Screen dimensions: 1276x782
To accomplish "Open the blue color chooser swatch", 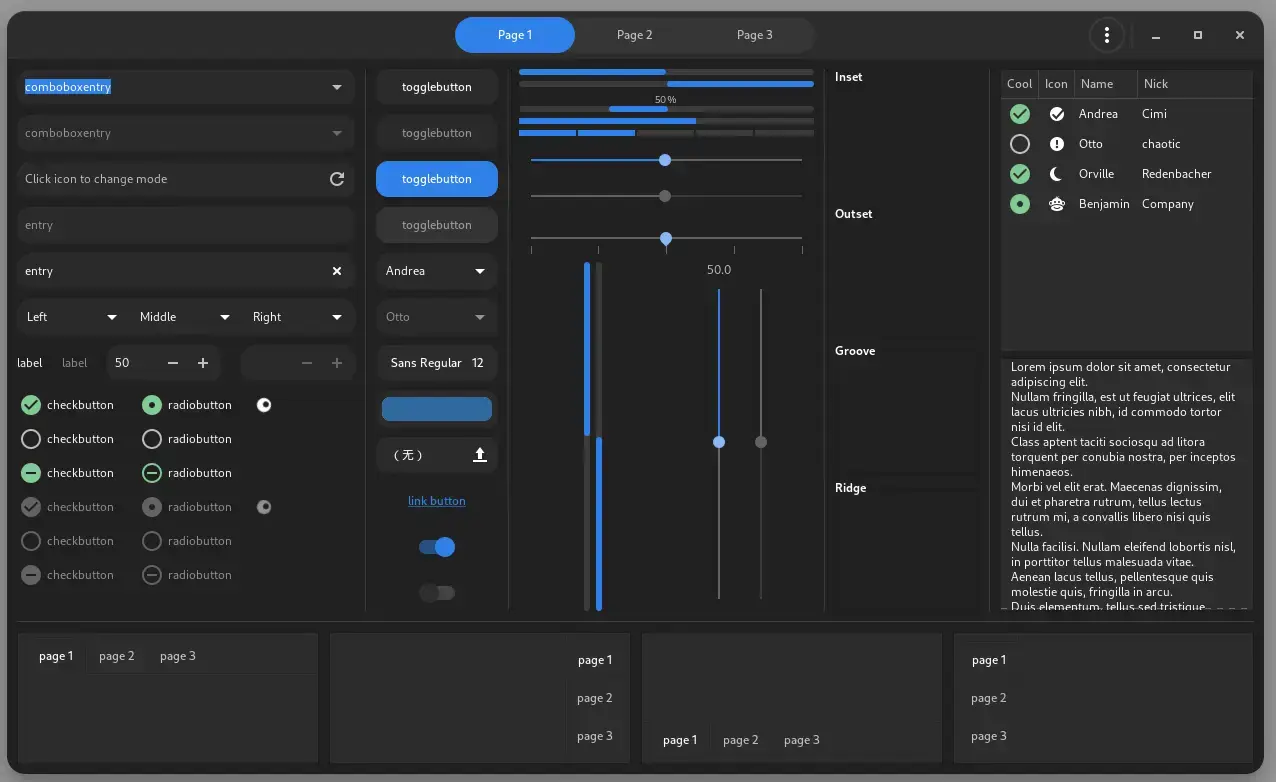I will (437, 409).
